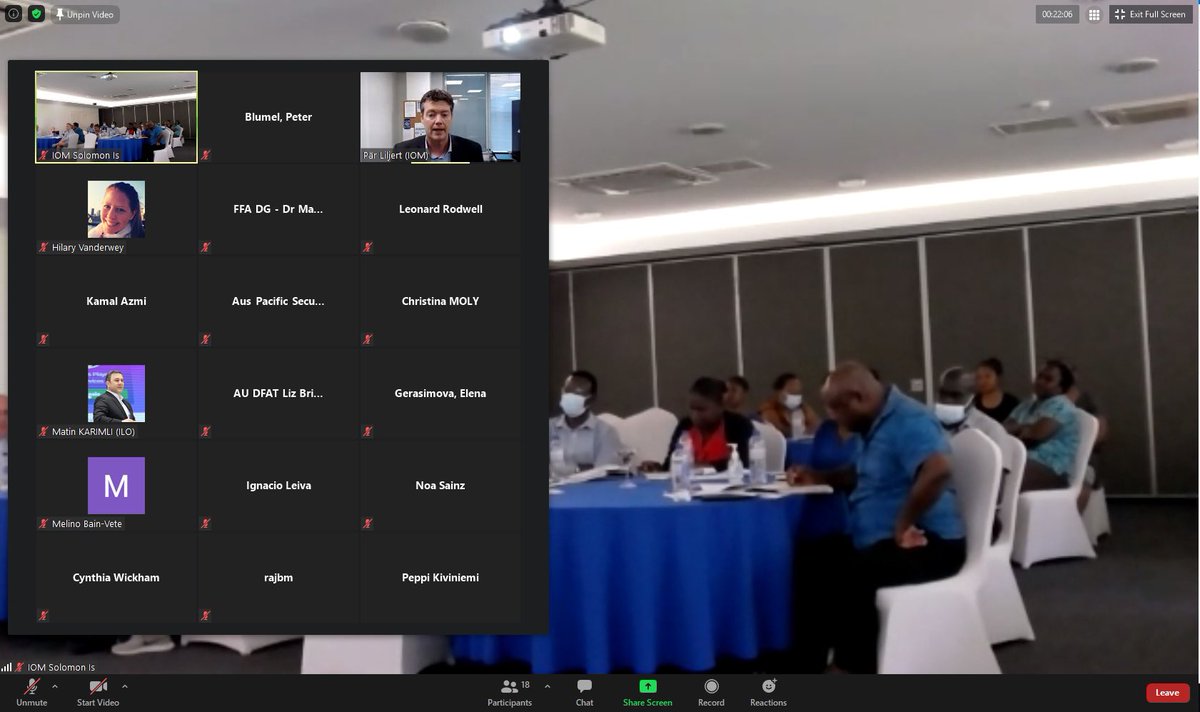The height and width of the screenshot is (712, 1200).
Task: Click muted mic icon on Noa Sainz tile
Action: tap(368, 523)
